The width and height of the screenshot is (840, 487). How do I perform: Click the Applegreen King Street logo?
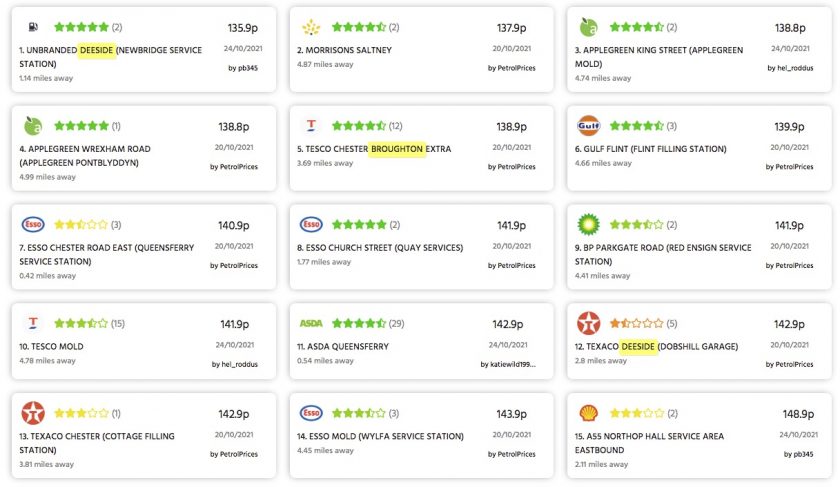click(588, 27)
